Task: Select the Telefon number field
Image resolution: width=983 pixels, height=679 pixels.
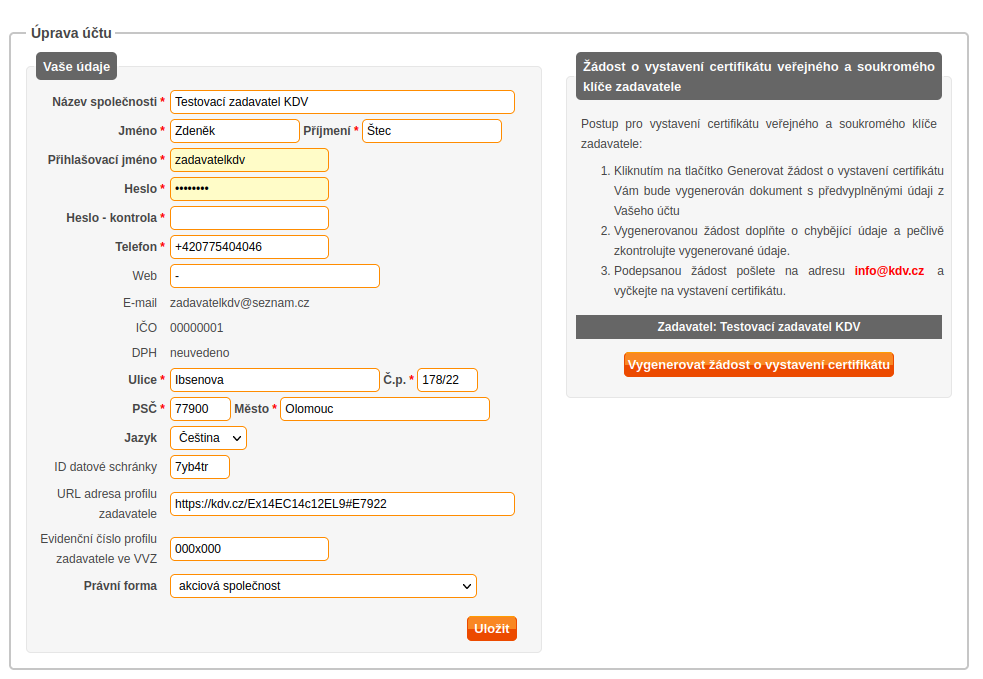Action: tap(249, 246)
